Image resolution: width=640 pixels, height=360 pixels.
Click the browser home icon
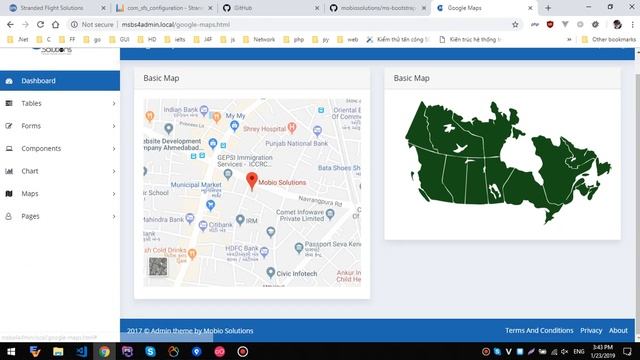[x=56, y=24]
